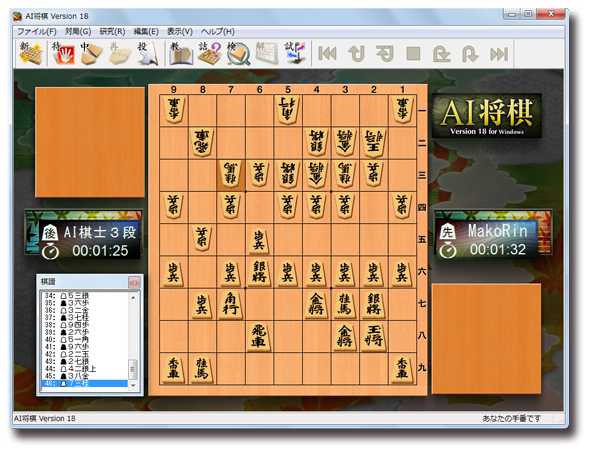Select the 玉將 king piece on 2八
The width and height of the screenshot is (600, 460).
[x=373, y=337]
